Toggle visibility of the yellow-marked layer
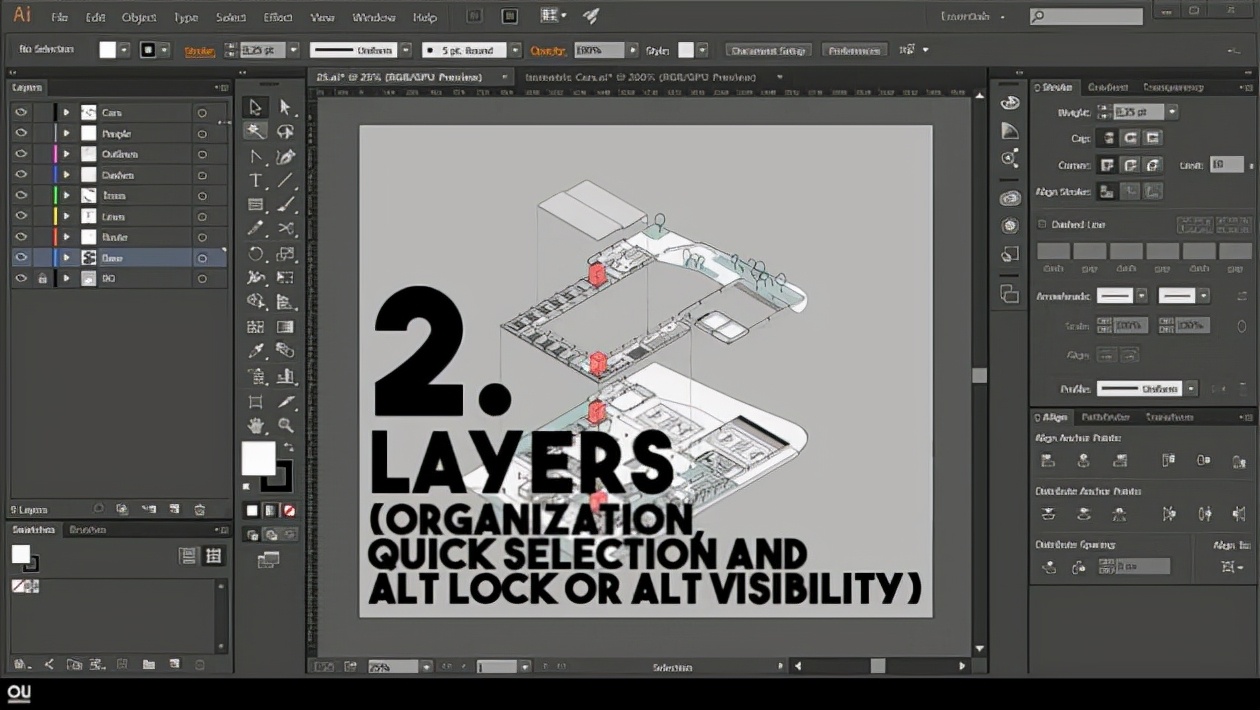Viewport: 1260px width, 710px height. click(21, 216)
